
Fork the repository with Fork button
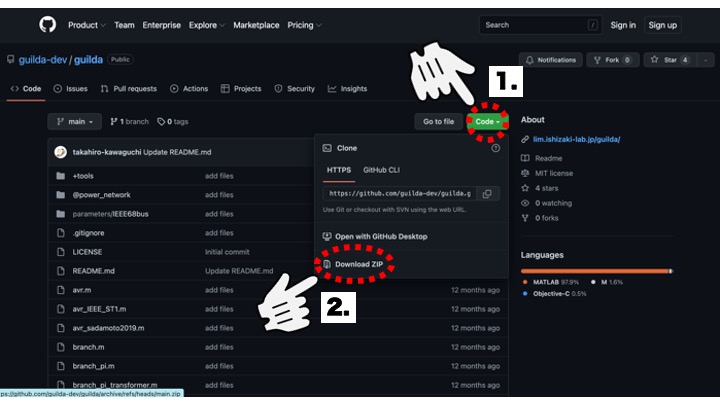tap(613, 60)
